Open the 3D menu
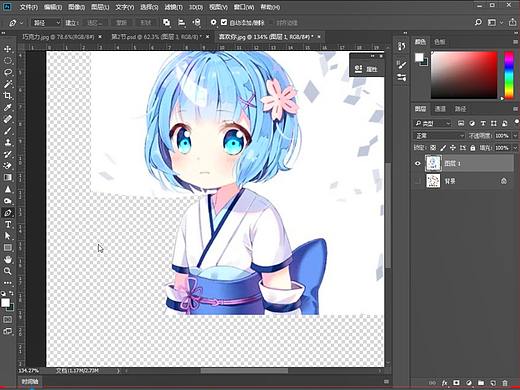520x390 pixels. (x=196, y=7)
